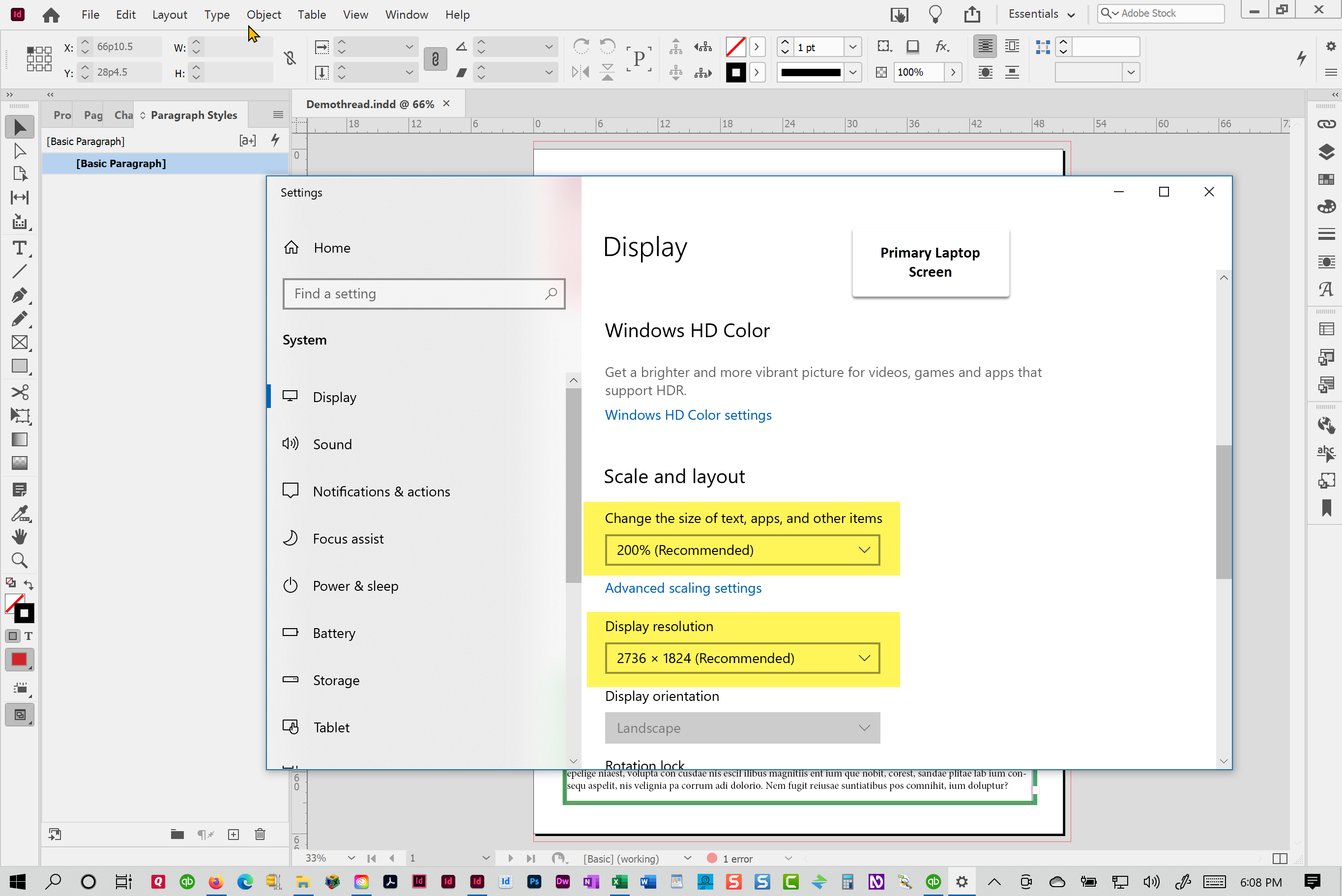Toggle formatting affects text

(x=29, y=636)
